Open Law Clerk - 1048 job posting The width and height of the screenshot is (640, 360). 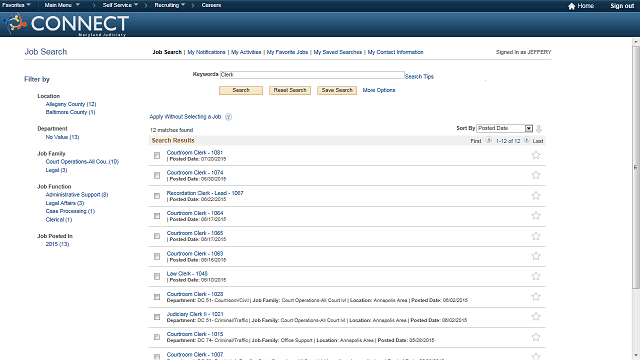[187, 273]
